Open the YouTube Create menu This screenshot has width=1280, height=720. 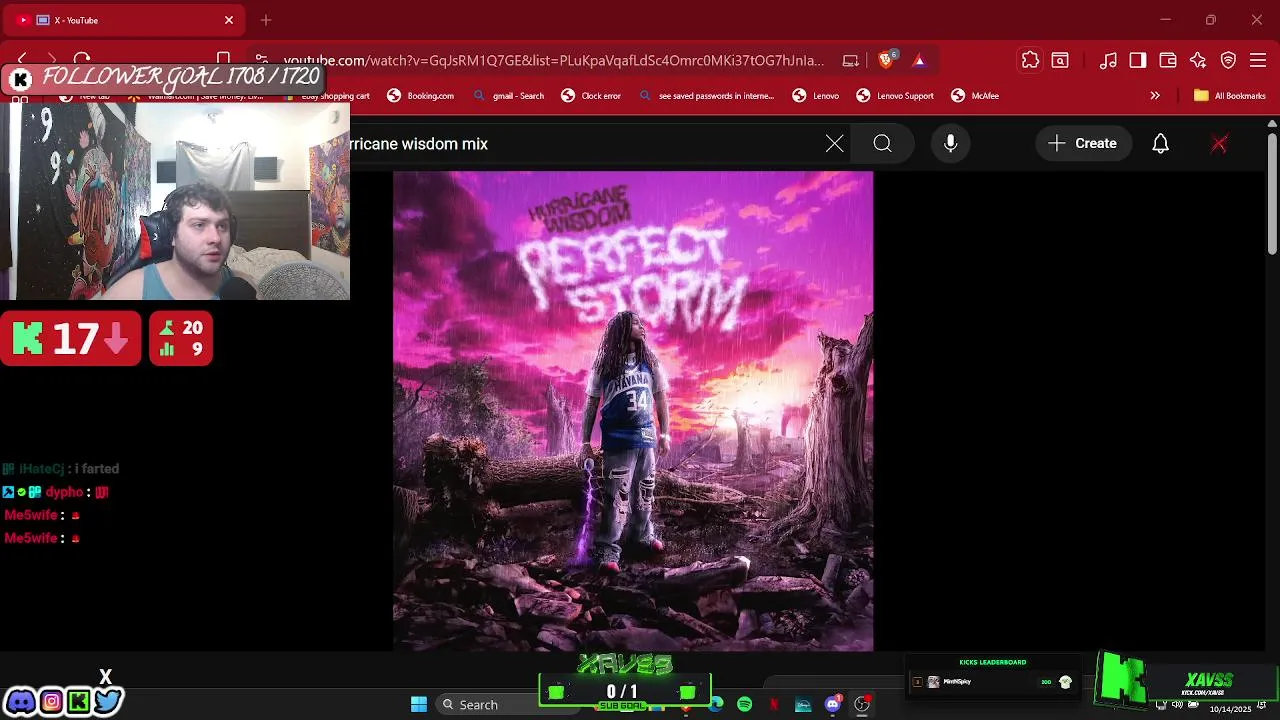point(1083,144)
